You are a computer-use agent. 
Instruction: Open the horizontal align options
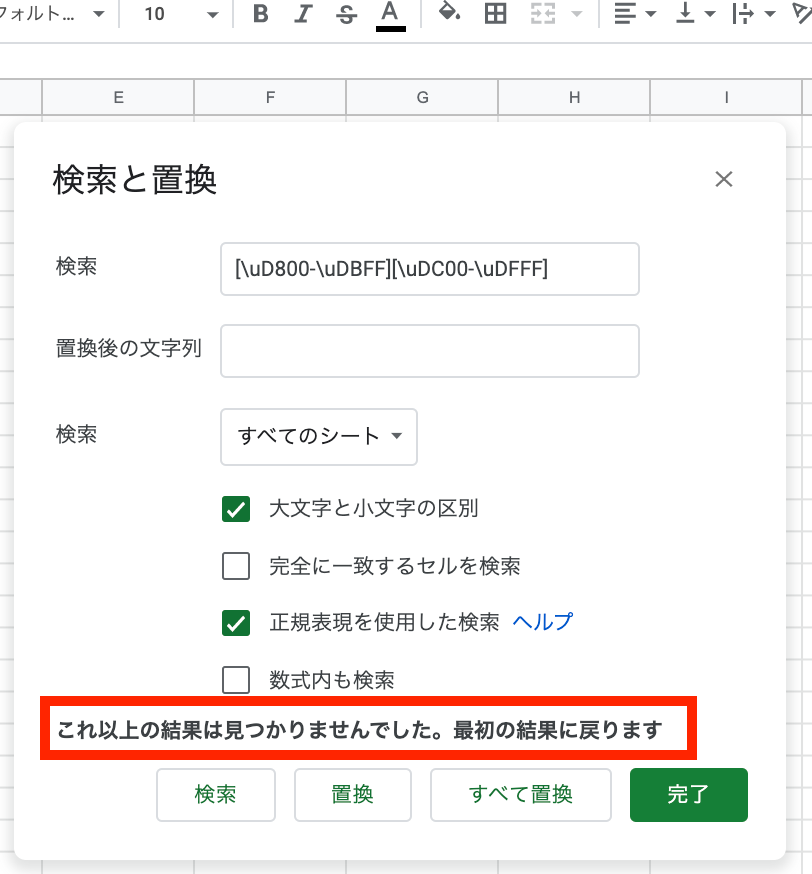(635, 15)
